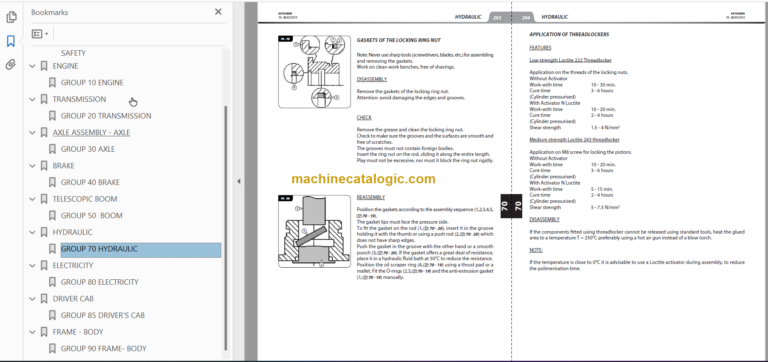The image size is (768, 362).
Task: Click the page 294 number tab
Action: 526,17
